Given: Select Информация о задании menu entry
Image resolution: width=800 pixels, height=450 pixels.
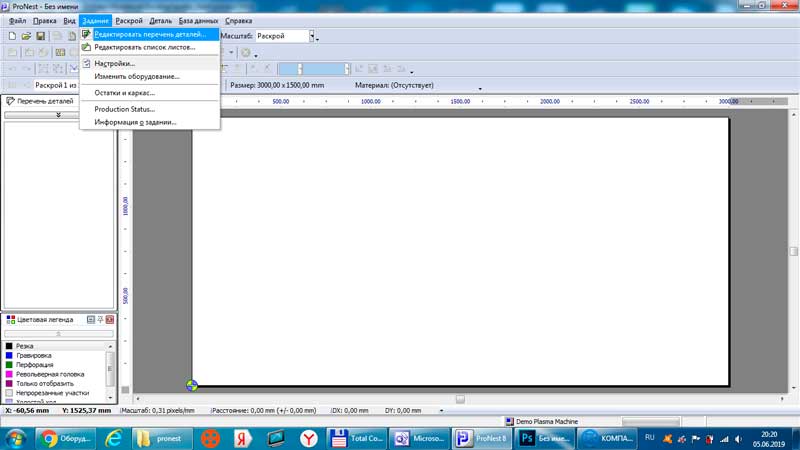Looking at the screenshot, I should pos(150,122).
